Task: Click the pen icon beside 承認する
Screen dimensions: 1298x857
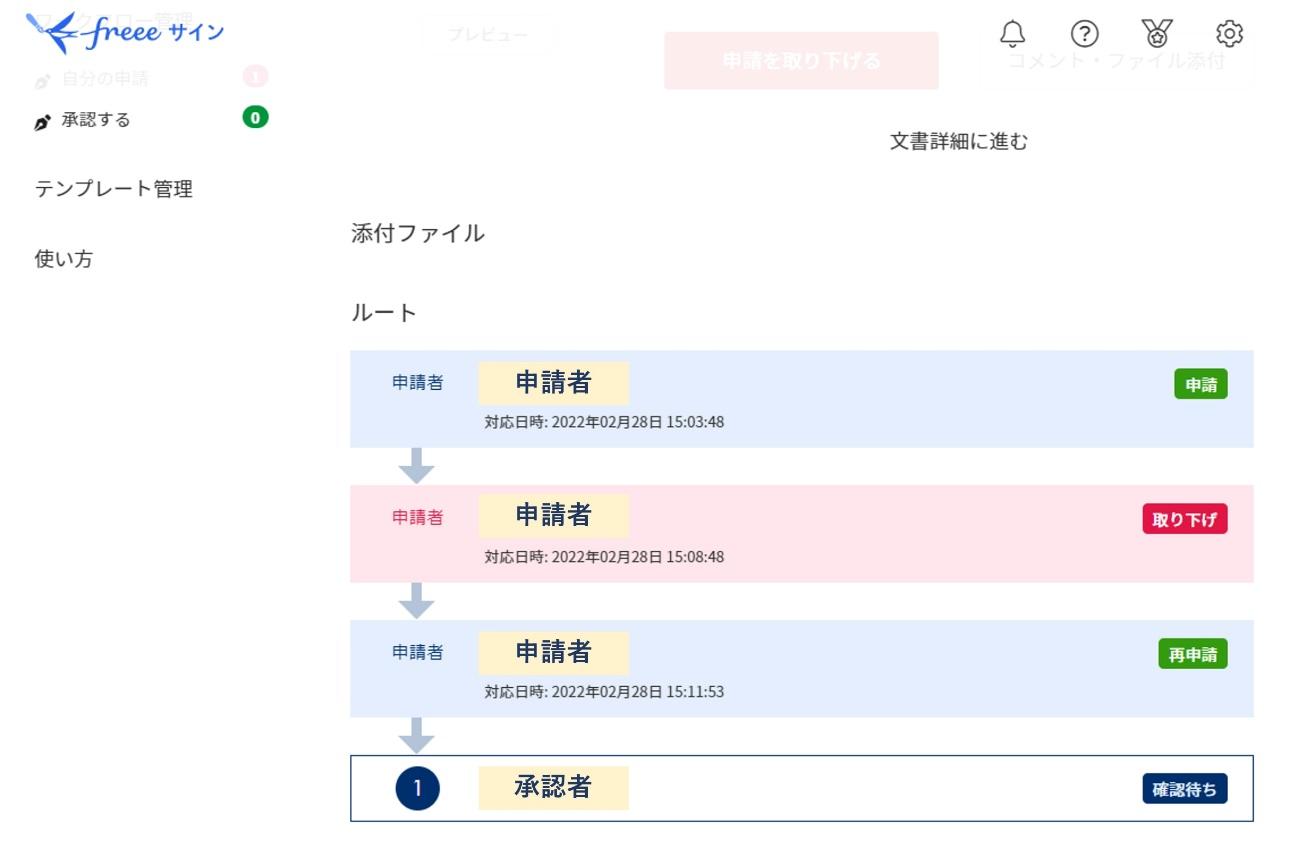Action: tap(42, 121)
